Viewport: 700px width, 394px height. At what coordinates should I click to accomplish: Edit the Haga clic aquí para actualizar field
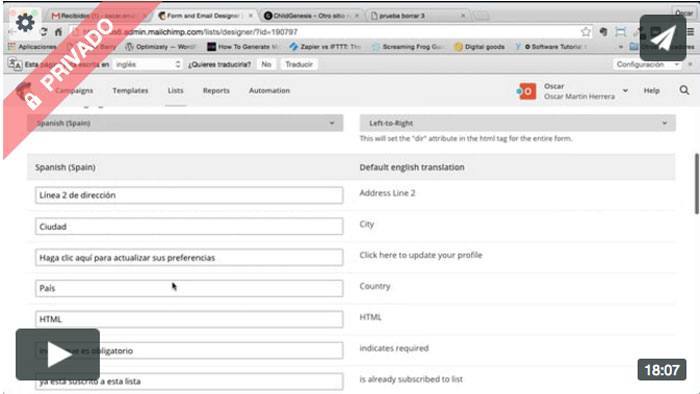point(189,257)
